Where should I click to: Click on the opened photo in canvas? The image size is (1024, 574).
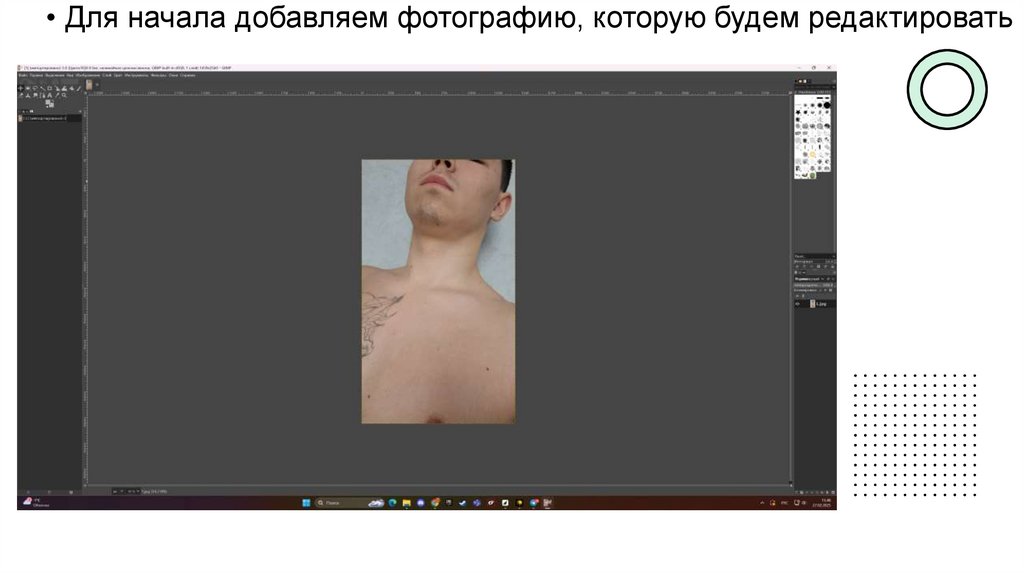(438, 291)
